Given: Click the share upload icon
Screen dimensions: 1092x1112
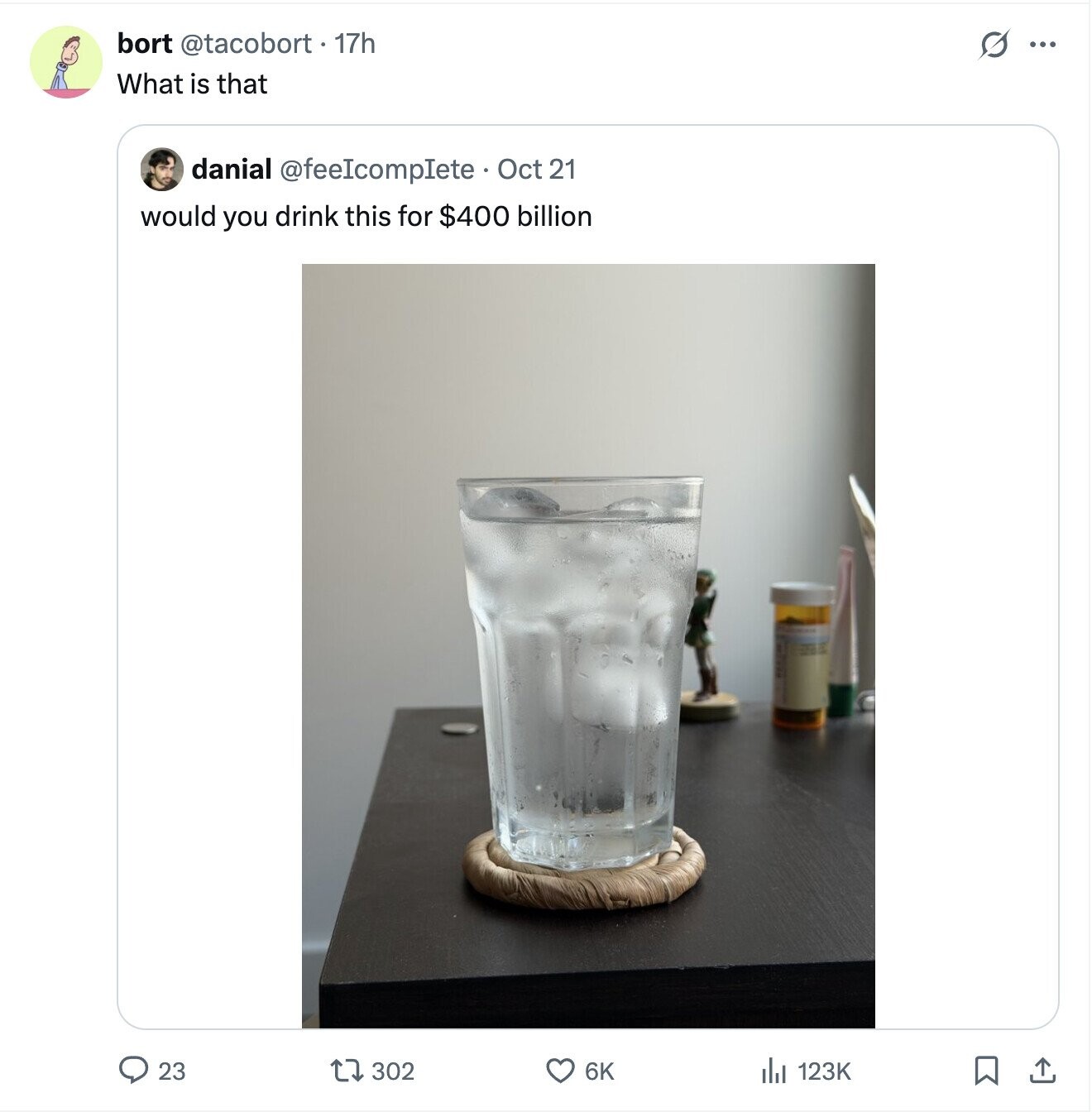Looking at the screenshot, I should tap(1042, 1071).
